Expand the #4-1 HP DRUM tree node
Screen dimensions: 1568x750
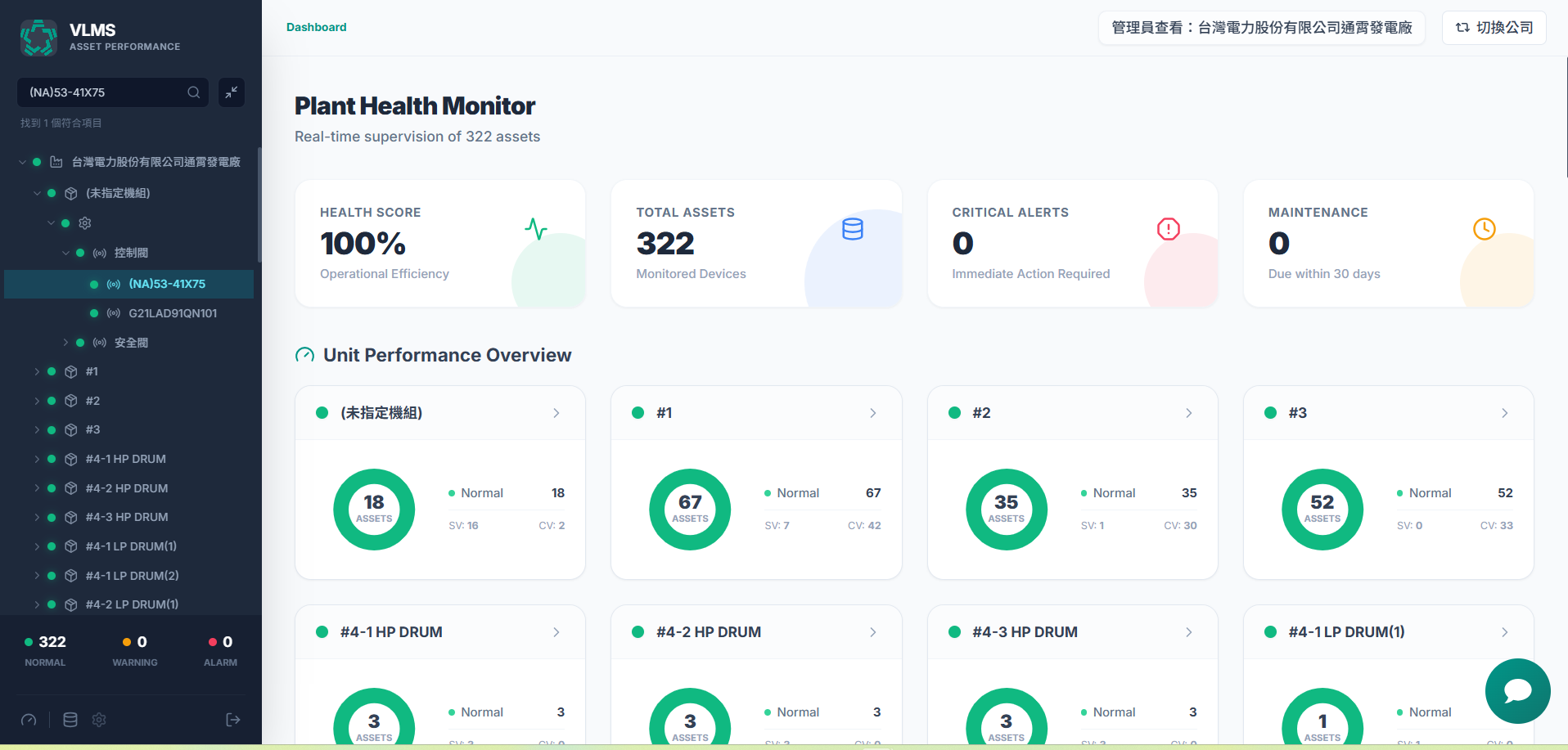(x=37, y=459)
